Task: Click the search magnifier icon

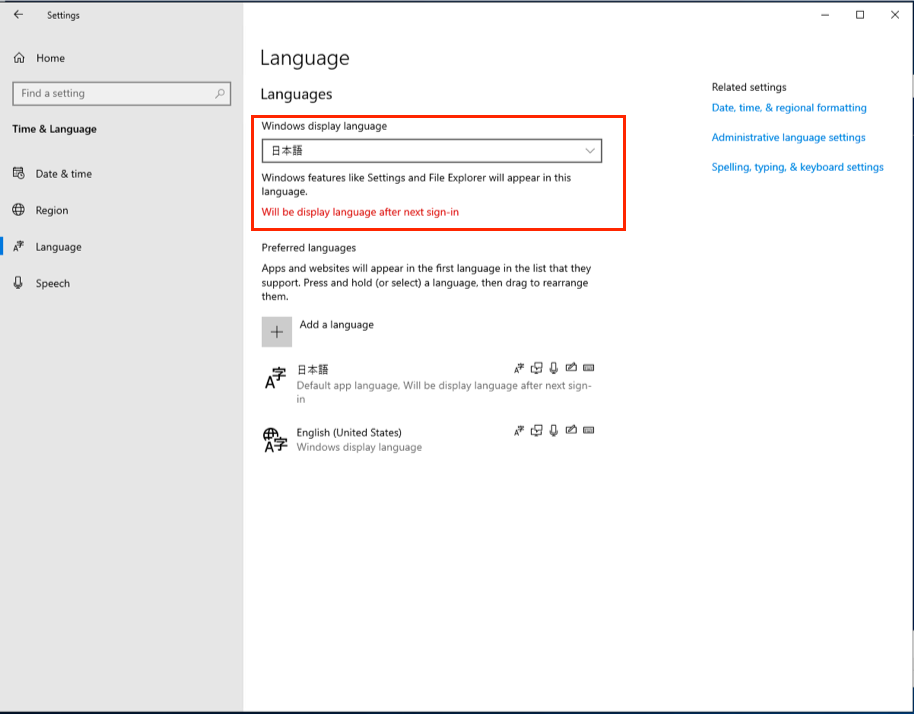Action: tap(219, 93)
